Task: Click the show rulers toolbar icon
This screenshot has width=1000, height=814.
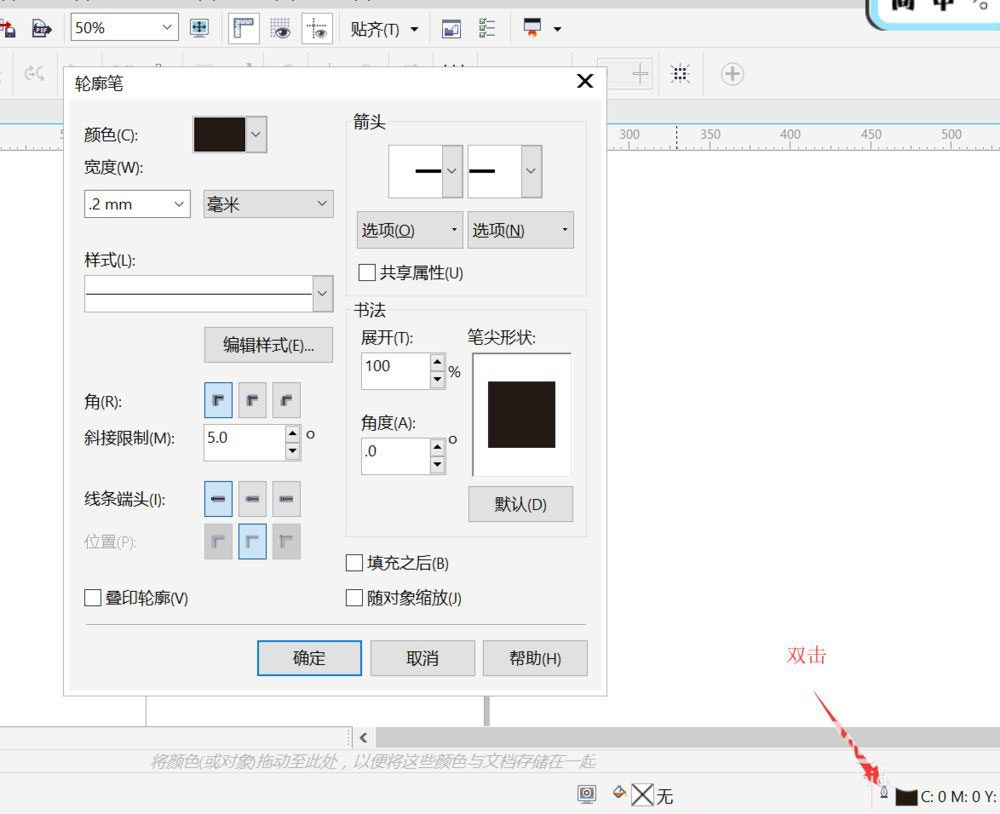Action: (x=243, y=29)
